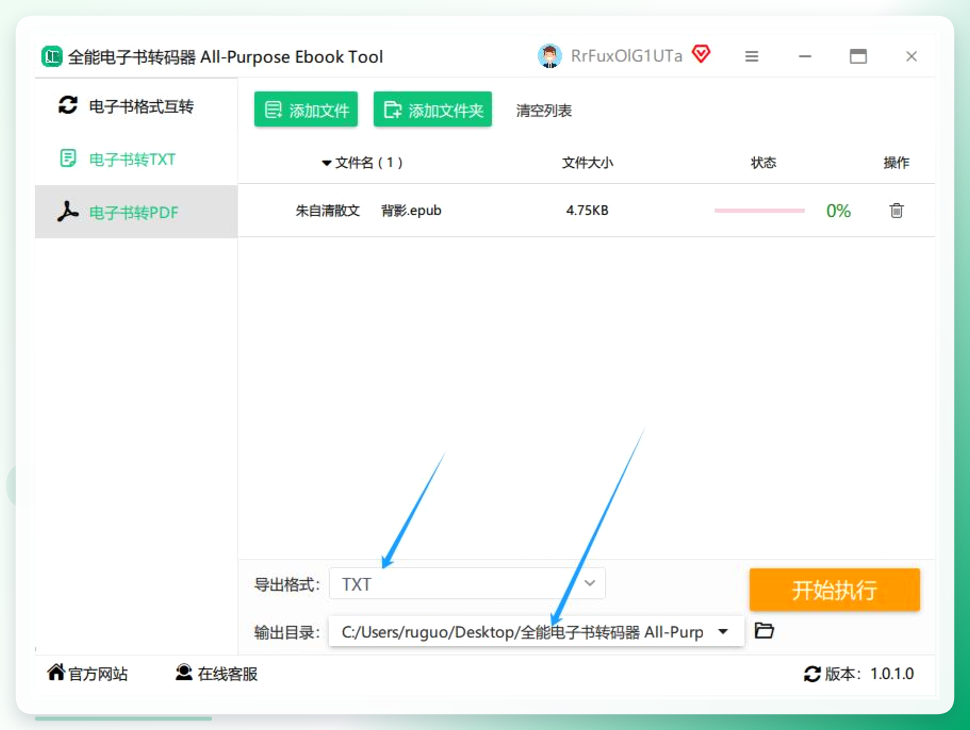
Task: Select the file row 朱自清散文 背影.epub
Action: coord(586,210)
